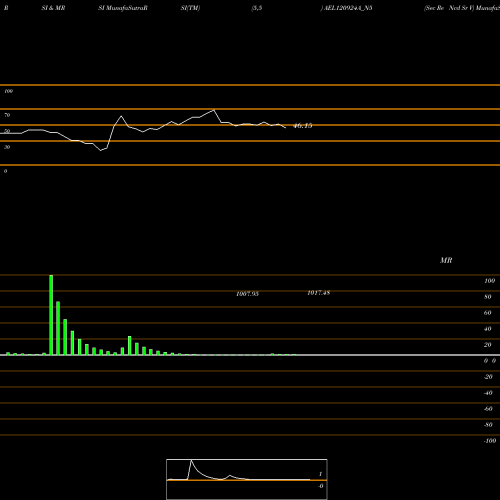This screenshot has width=500, height=500.
Task: Click the tallest green MR histogram bar
Action: click(x=51, y=315)
